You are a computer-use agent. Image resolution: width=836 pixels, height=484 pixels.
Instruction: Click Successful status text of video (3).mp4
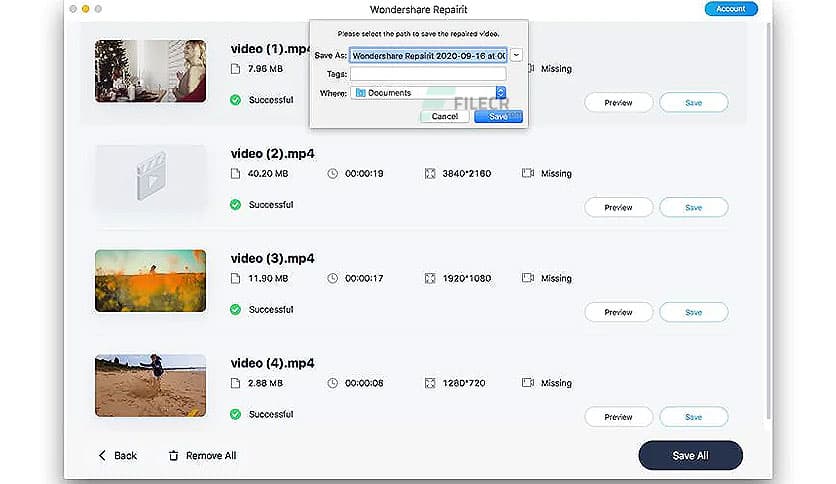[x=271, y=309]
